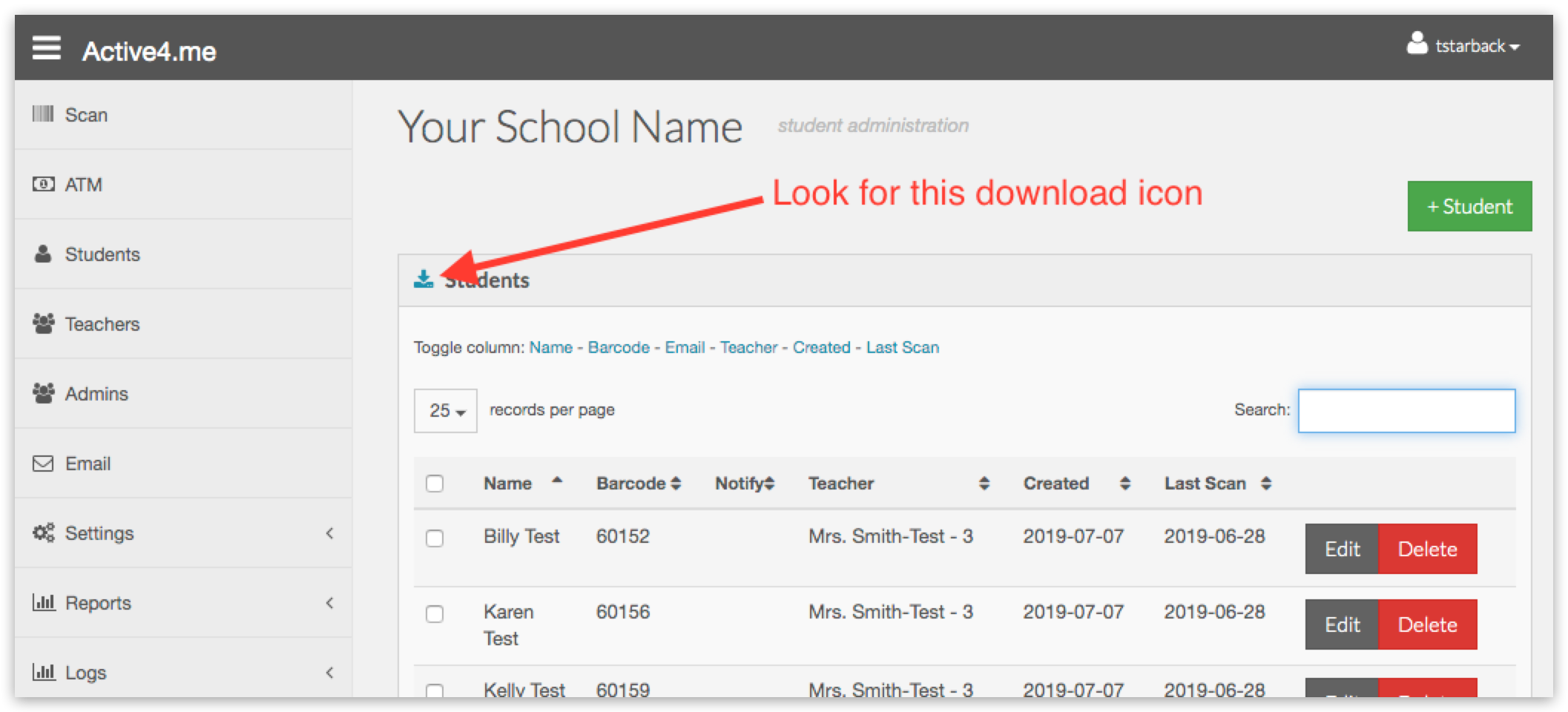This screenshot has width=1568, height=712.
Task: Sort by Created column arrows
Action: coord(1125,484)
